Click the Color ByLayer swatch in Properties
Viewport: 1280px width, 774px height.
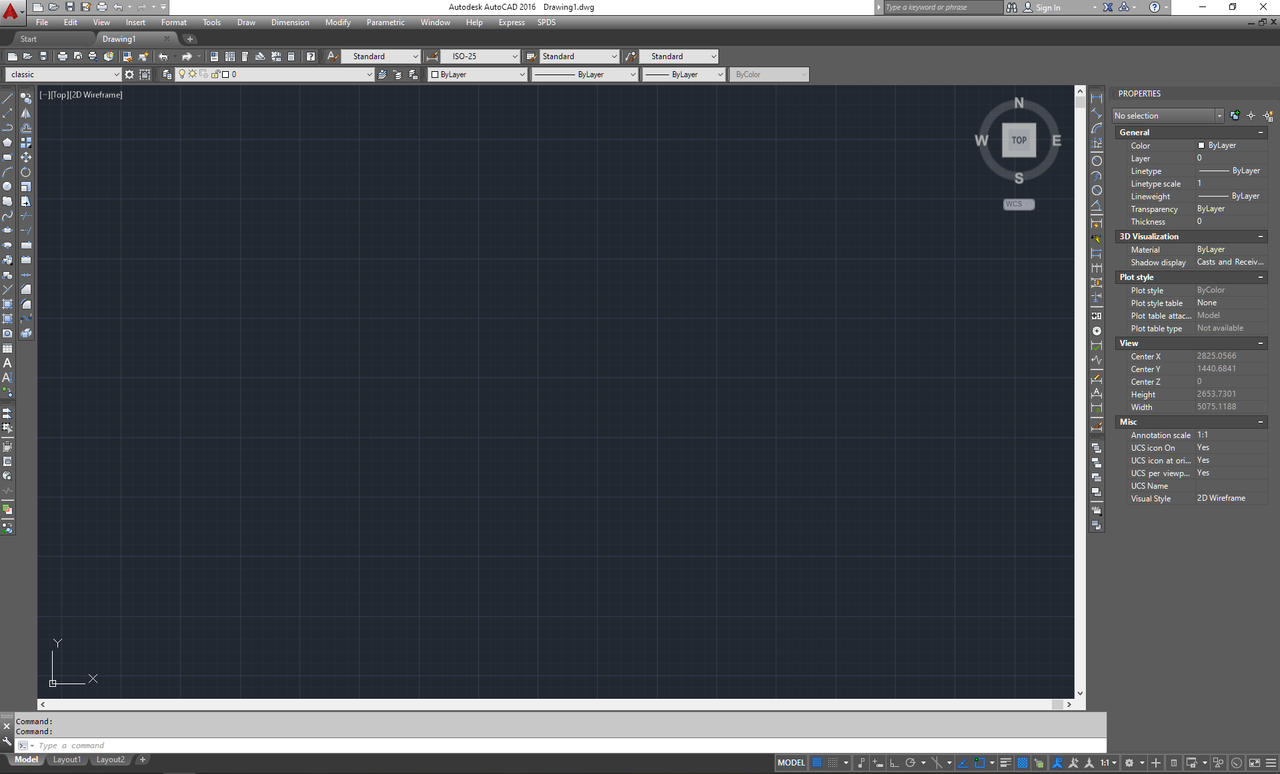1201,145
